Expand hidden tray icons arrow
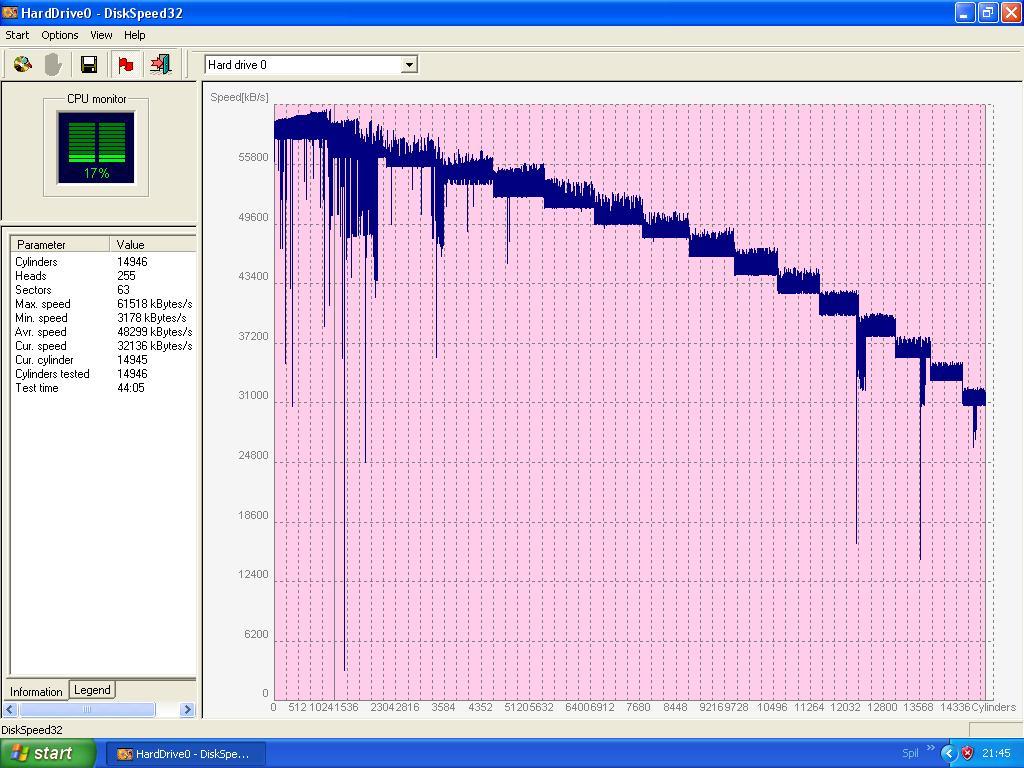 click(949, 753)
